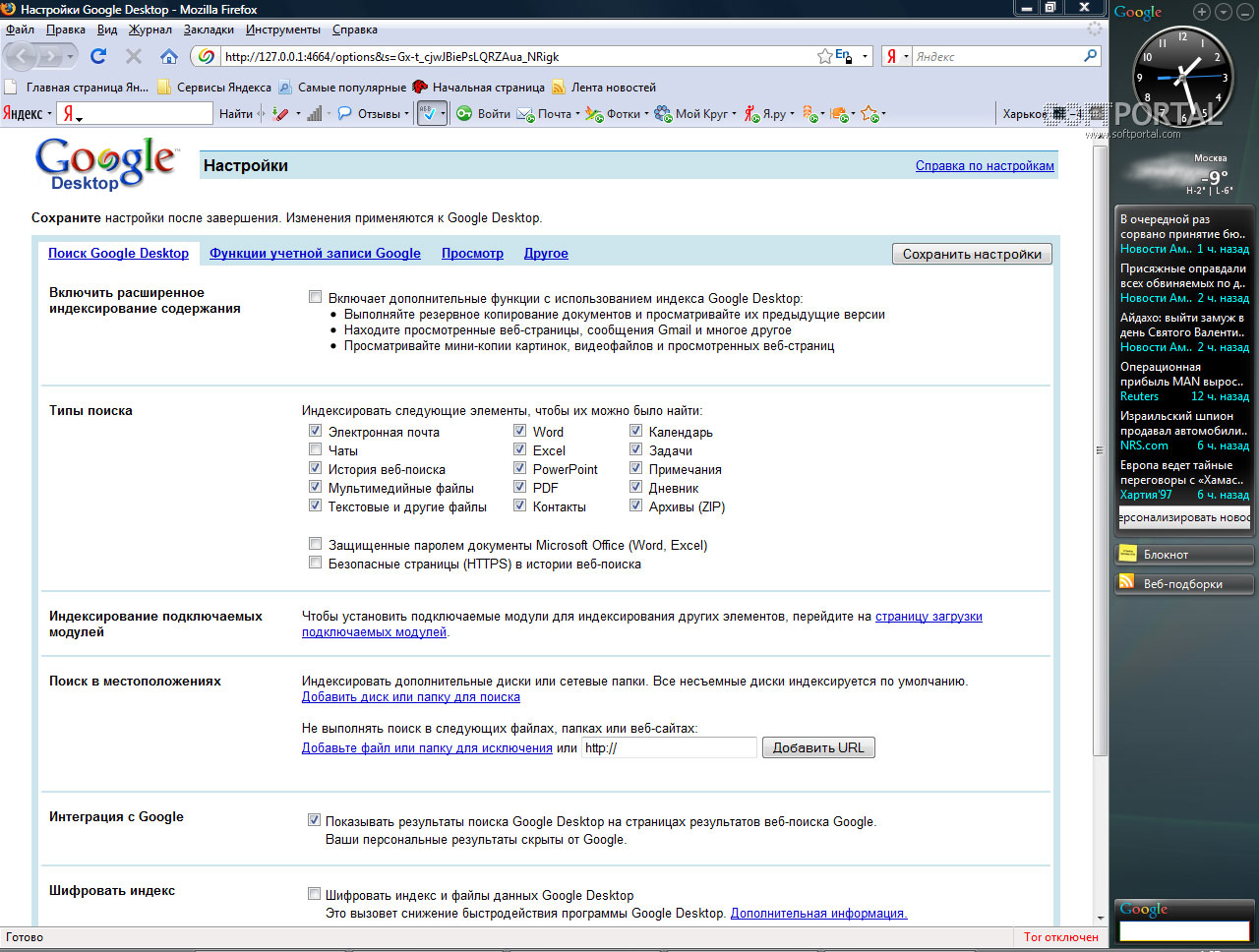Toggle the Шифровать индекс checkbox
This screenshot has height=952, width=1259.
coord(314,894)
